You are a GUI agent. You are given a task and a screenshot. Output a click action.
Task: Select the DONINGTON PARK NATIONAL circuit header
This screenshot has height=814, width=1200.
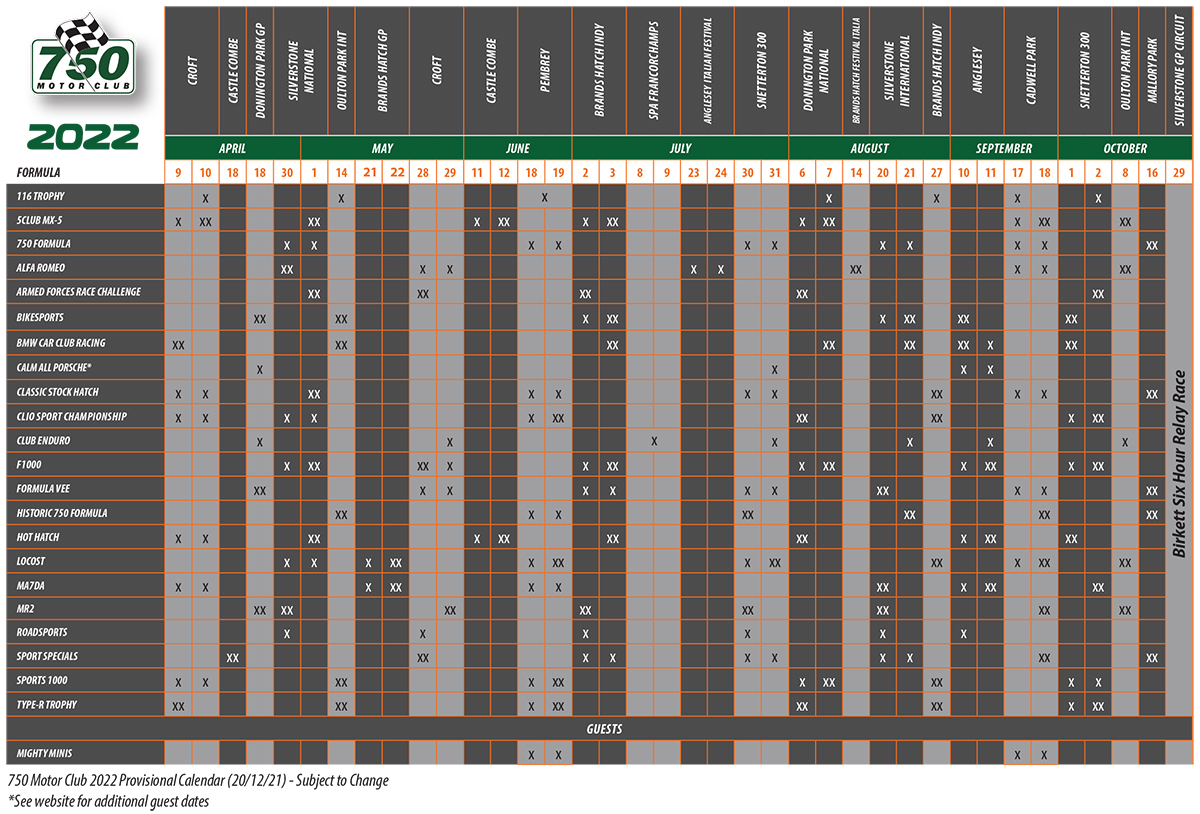tap(816, 72)
